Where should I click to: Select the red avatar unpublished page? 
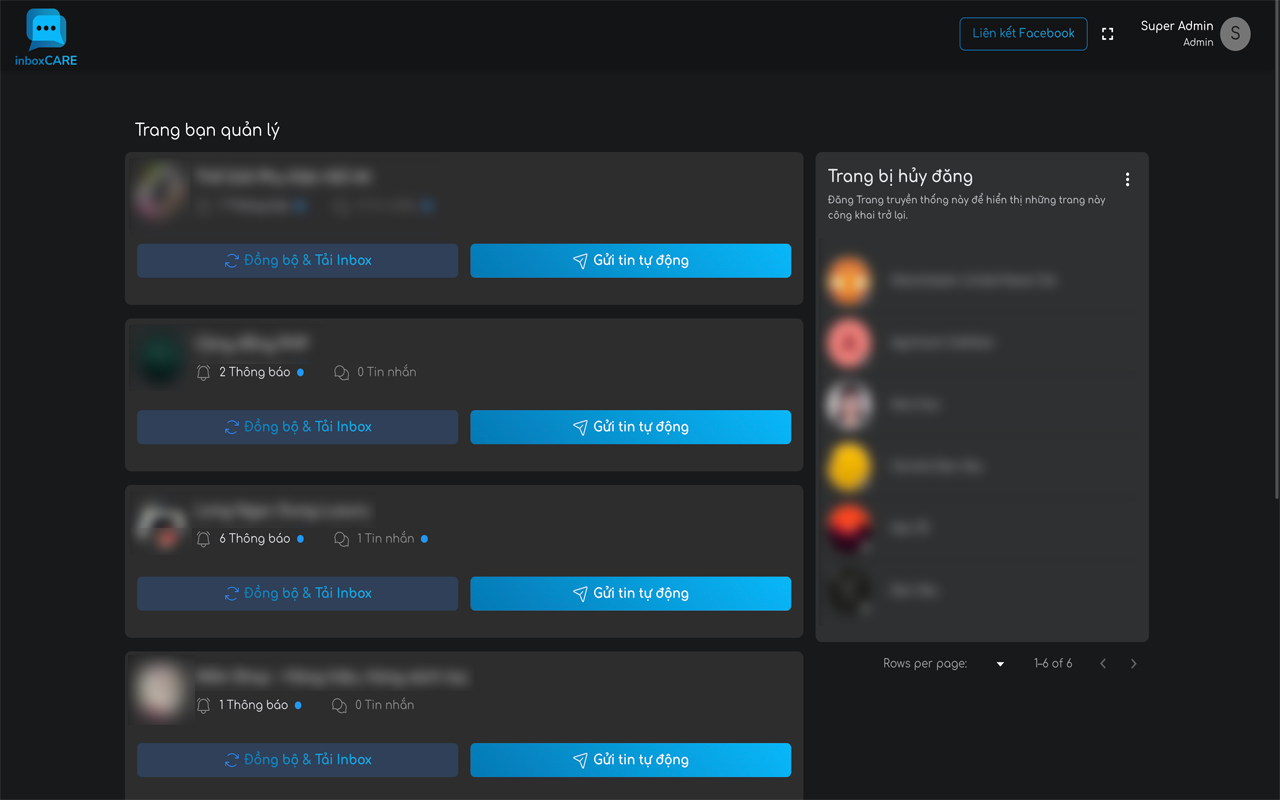click(x=849, y=343)
